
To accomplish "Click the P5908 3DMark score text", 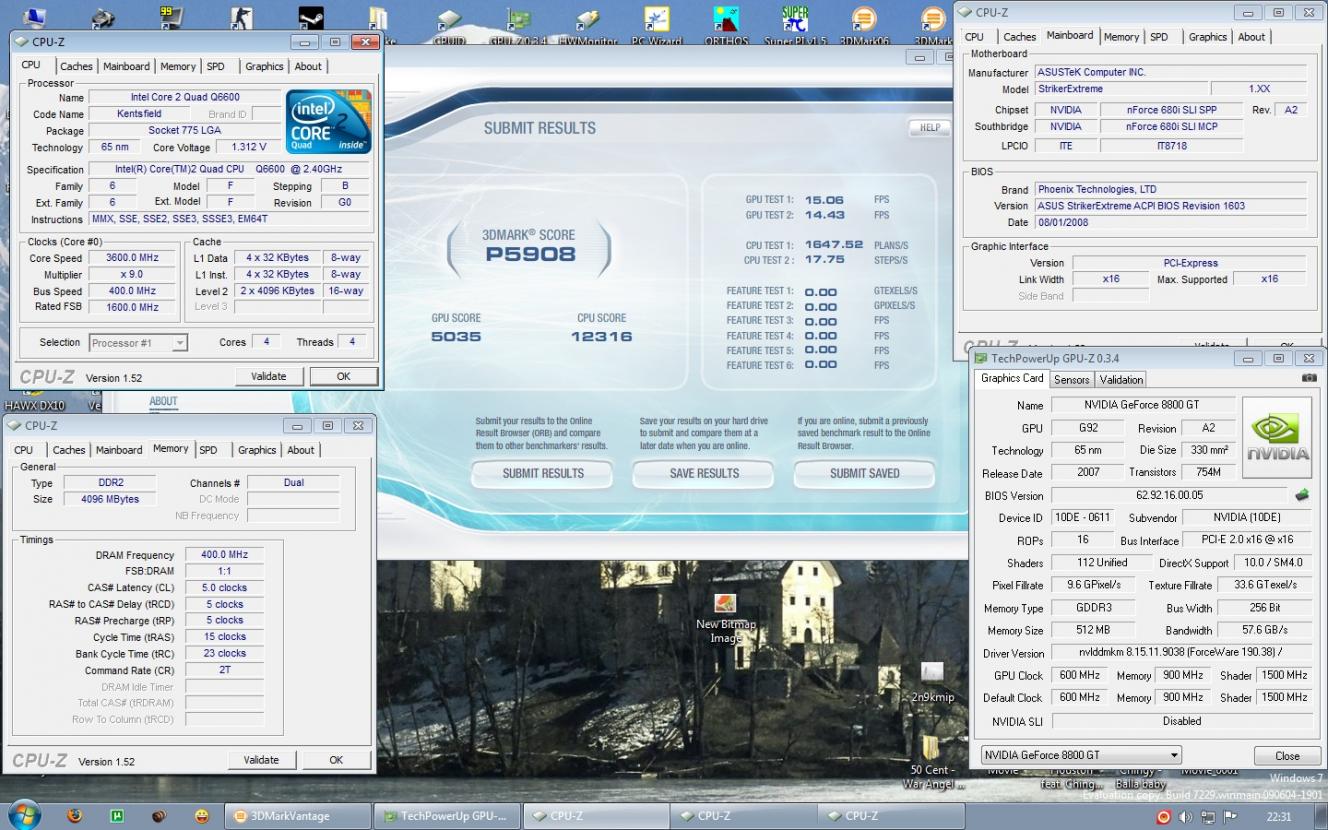I will point(530,254).
